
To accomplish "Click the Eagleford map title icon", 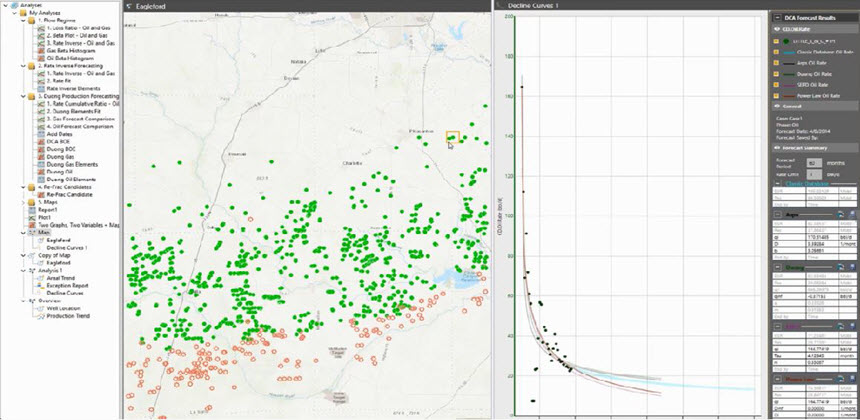I will [x=128, y=6].
